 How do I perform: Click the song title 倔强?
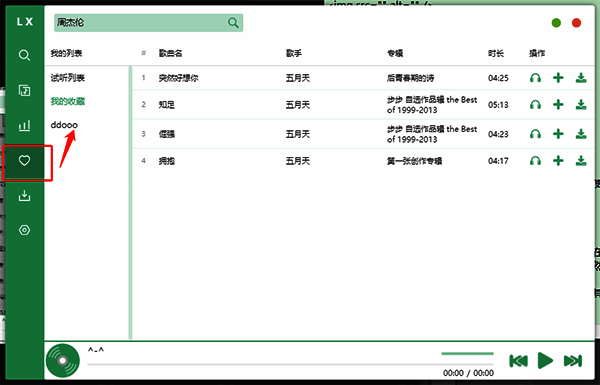(x=167, y=134)
